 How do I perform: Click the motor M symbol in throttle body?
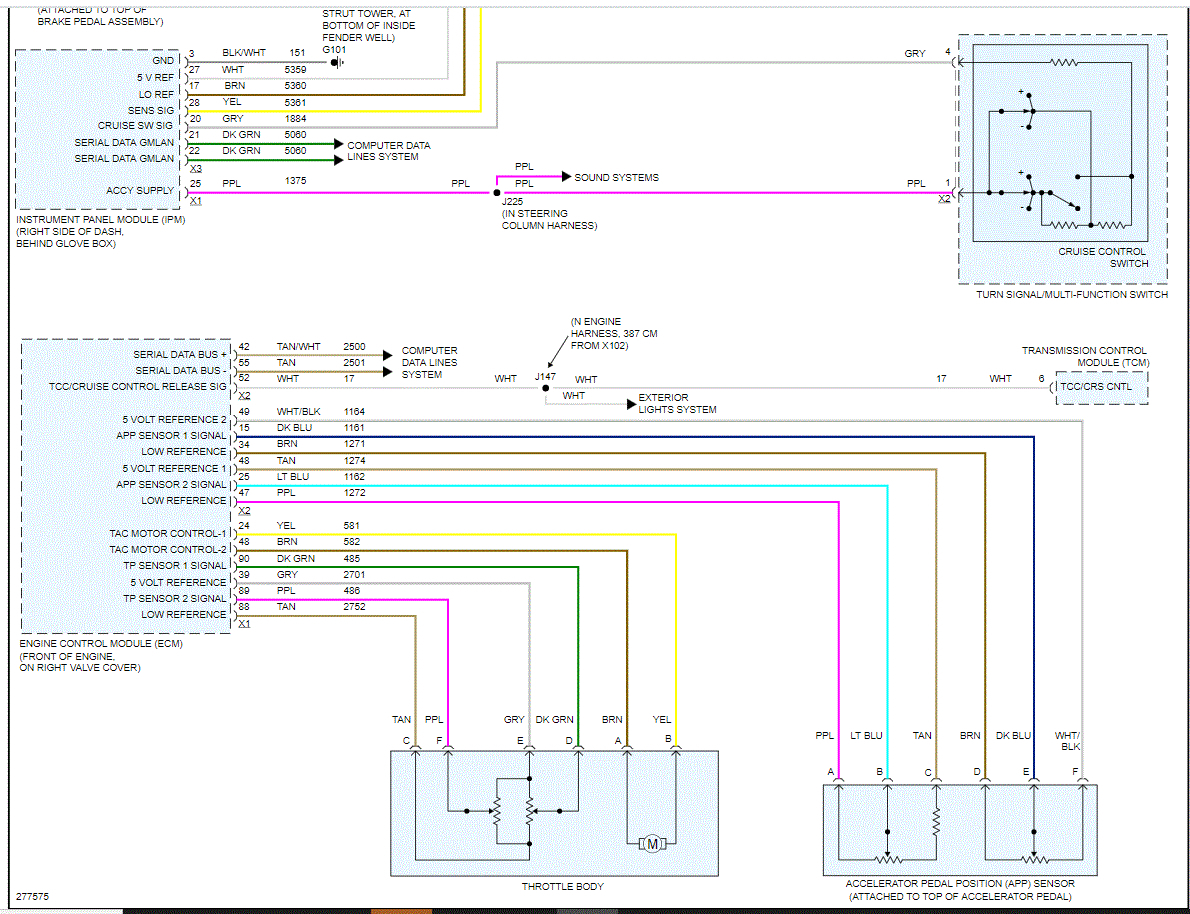(652, 843)
